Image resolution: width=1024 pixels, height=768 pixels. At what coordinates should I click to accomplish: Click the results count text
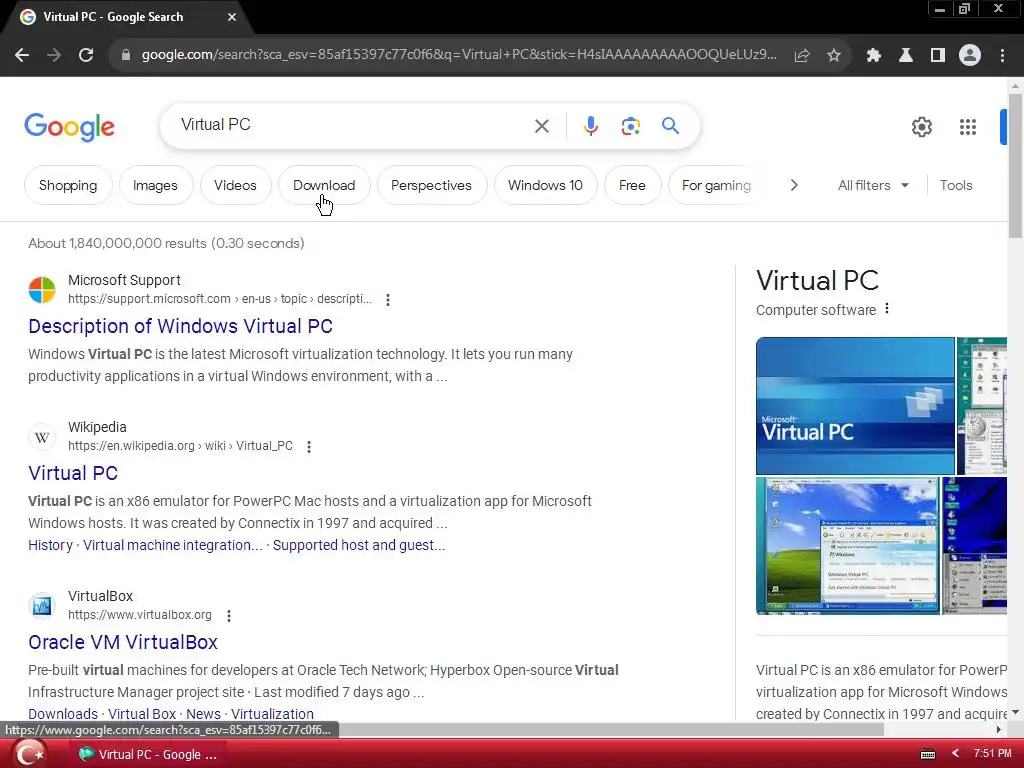click(166, 244)
